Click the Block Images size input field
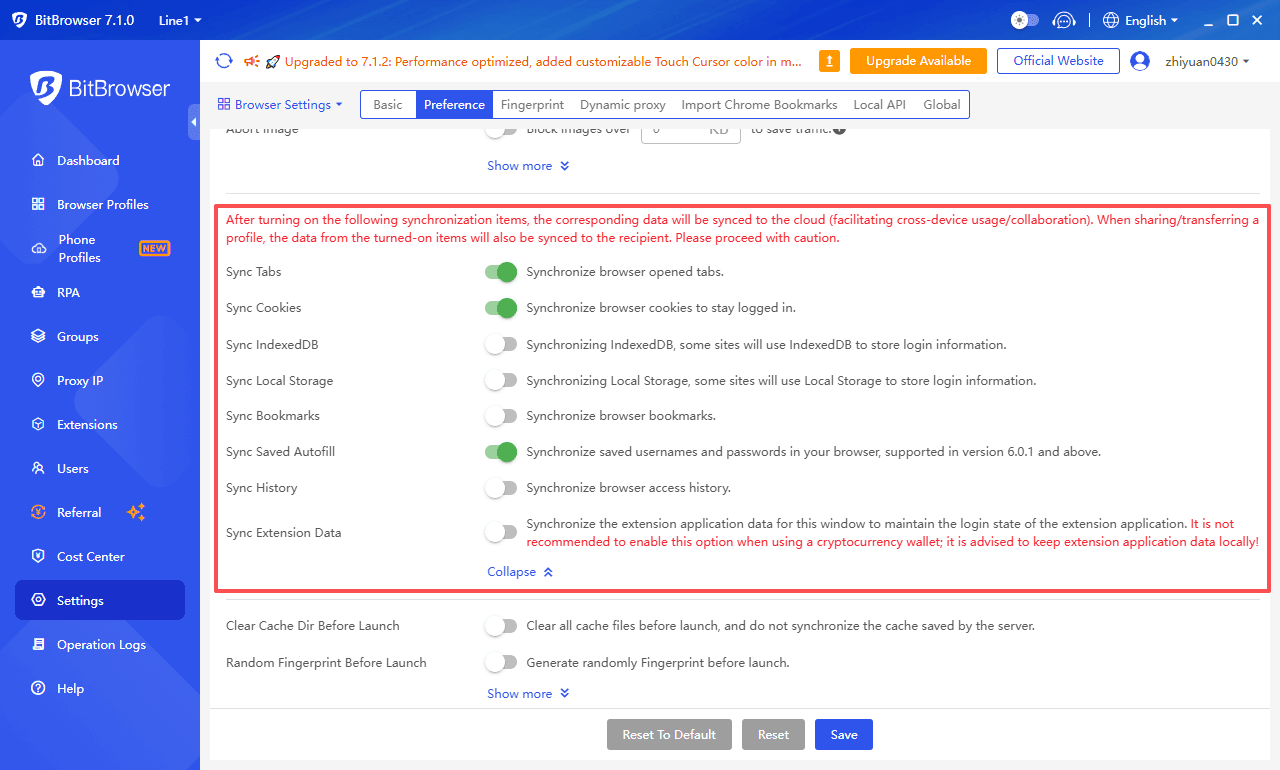1280x770 pixels. point(690,128)
